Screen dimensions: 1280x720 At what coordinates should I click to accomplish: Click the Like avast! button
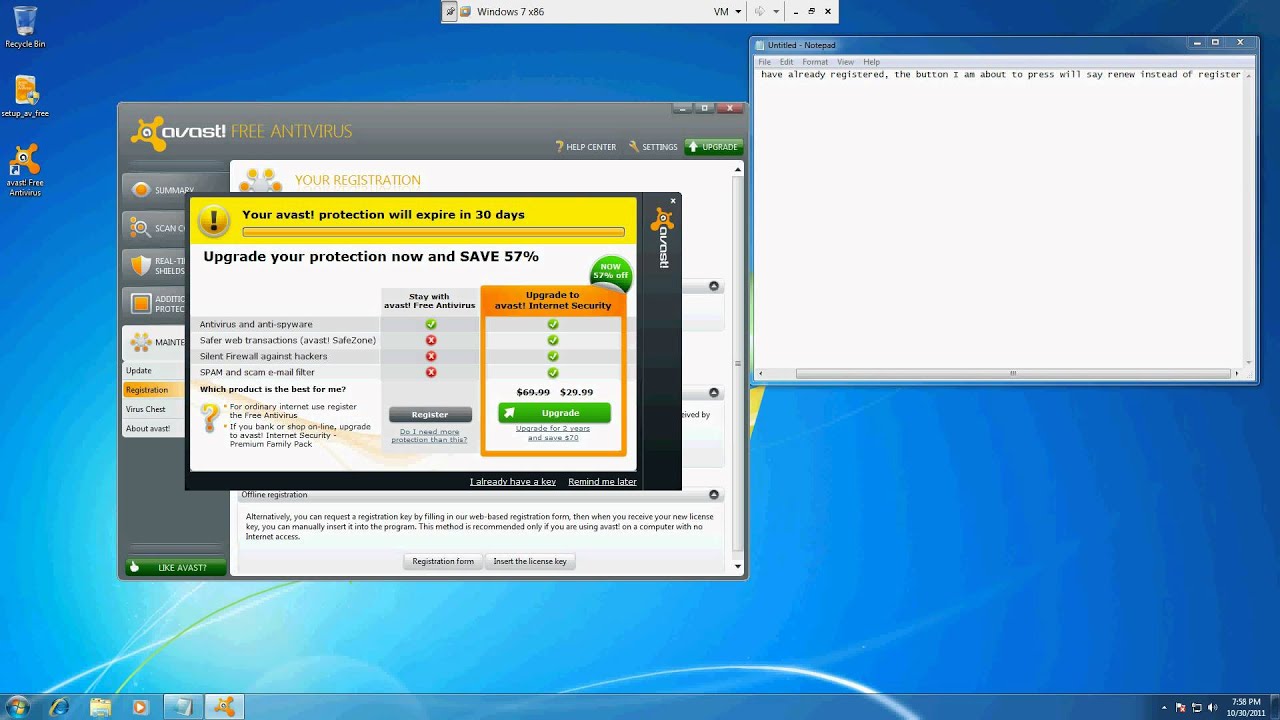176,567
